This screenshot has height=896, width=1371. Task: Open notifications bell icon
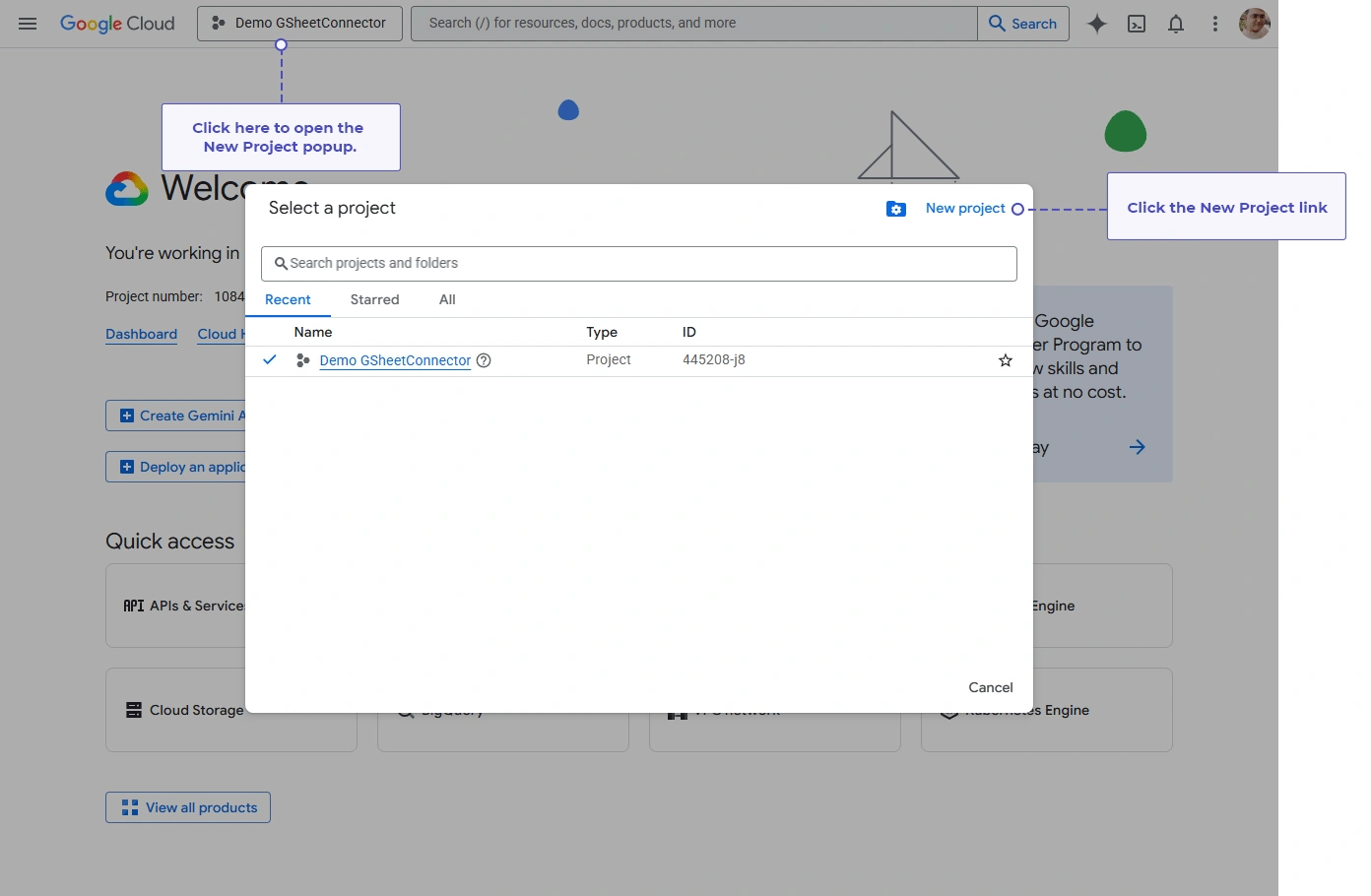pyautogui.click(x=1176, y=24)
